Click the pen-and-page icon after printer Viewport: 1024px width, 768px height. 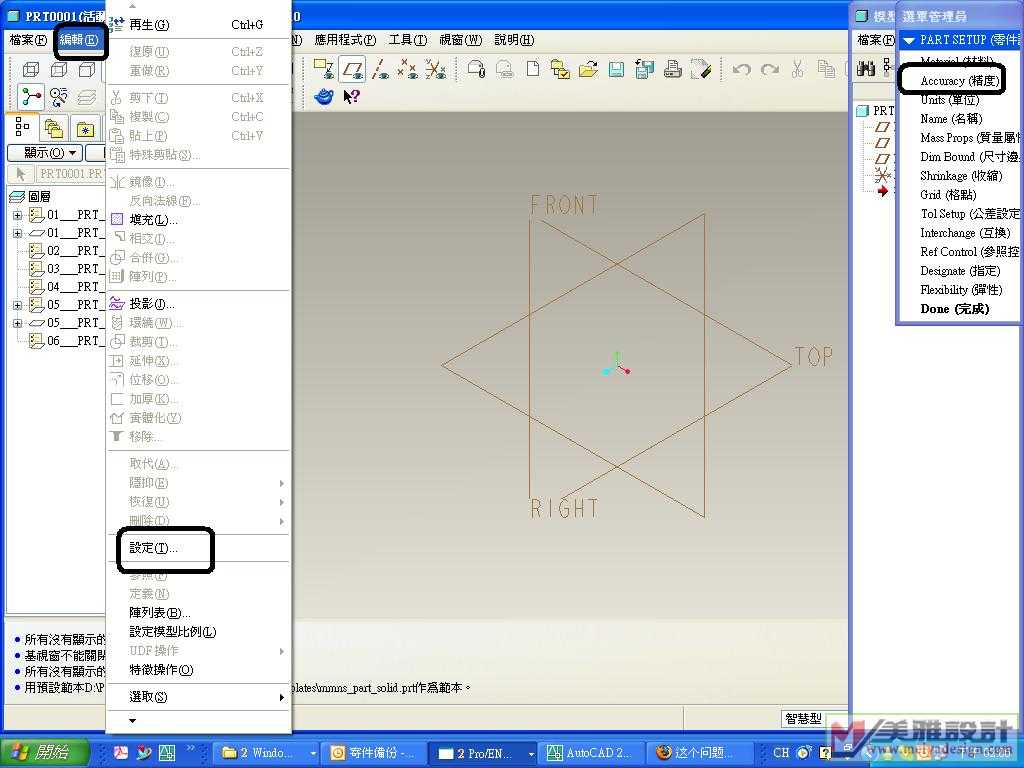tap(700, 69)
